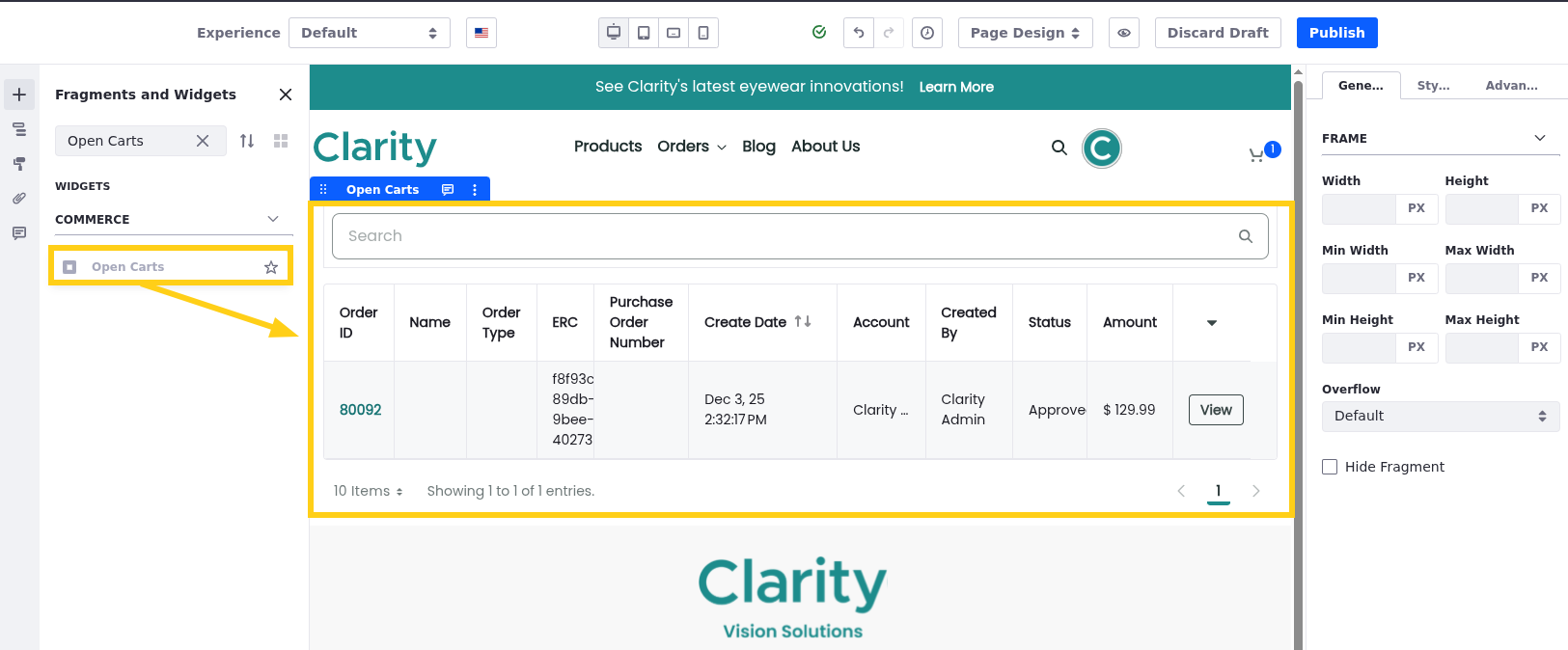Open the Page Design mode dropdown
The height and width of the screenshot is (650, 1568).
click(1025, 33)
